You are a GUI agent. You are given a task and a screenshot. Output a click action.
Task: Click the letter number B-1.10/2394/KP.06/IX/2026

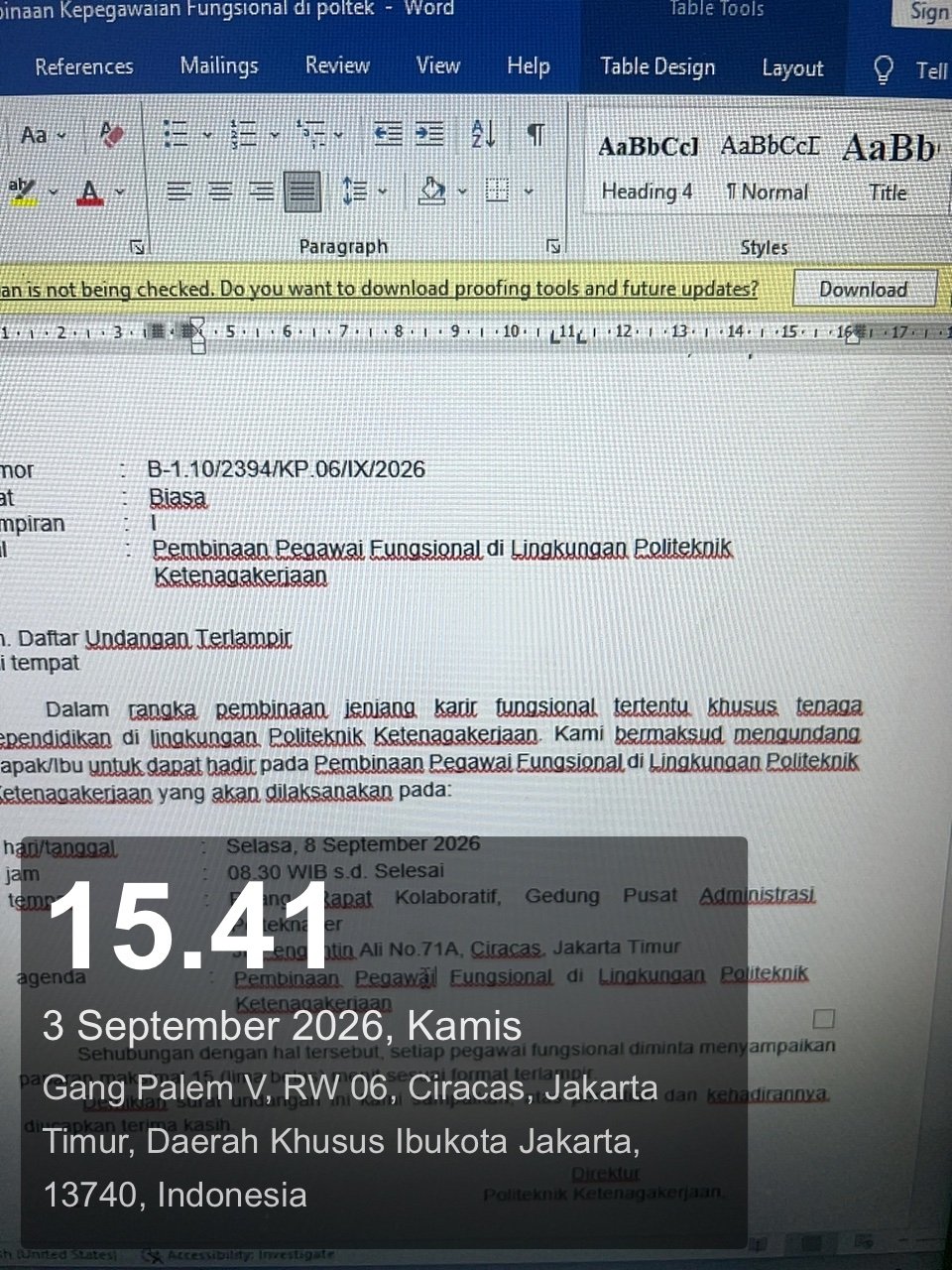tap(286, 469)
